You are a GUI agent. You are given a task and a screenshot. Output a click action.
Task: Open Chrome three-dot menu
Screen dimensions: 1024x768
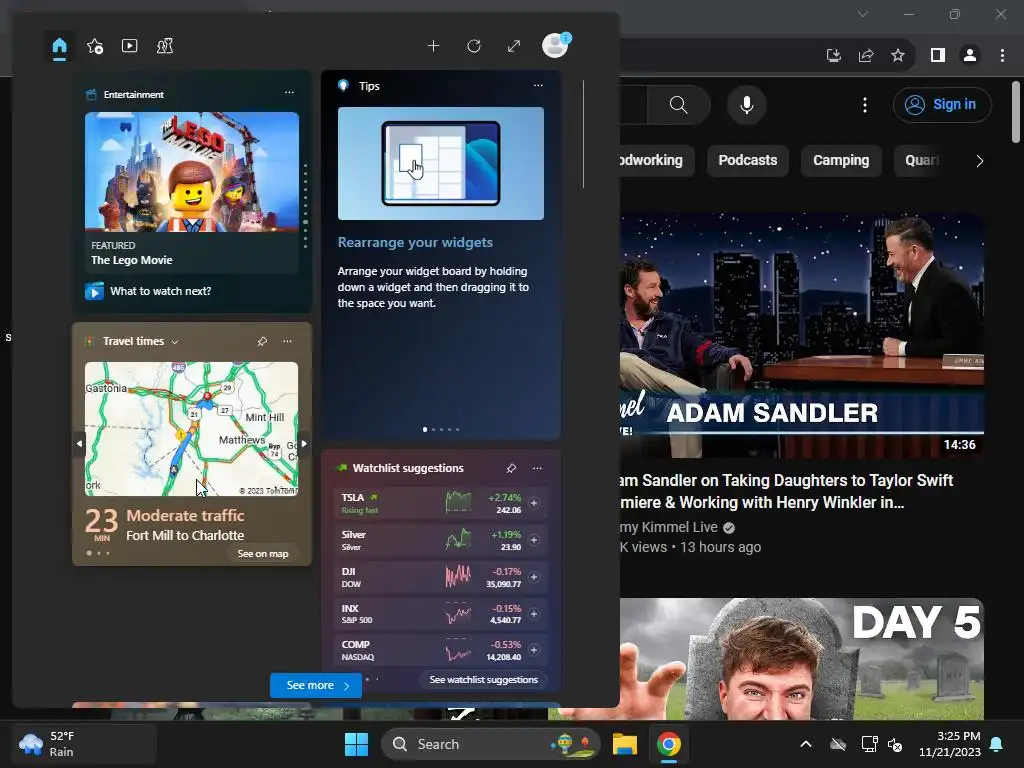click(1002, 56)
